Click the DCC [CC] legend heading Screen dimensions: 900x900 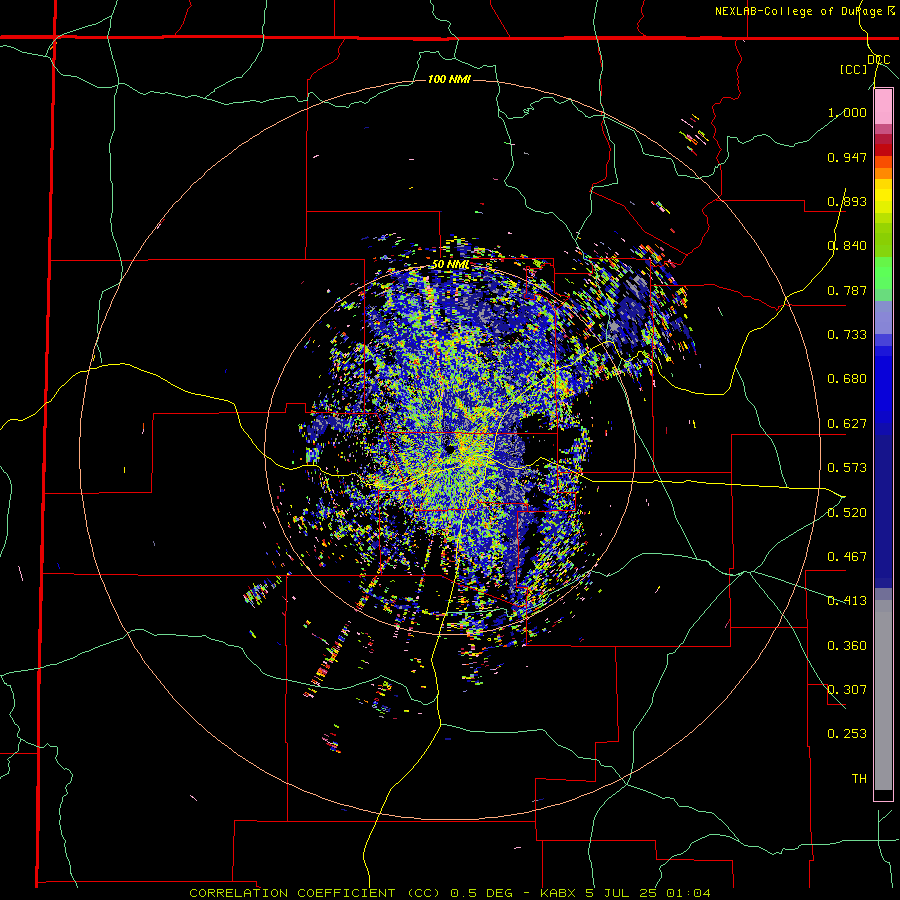coord(865,64)
